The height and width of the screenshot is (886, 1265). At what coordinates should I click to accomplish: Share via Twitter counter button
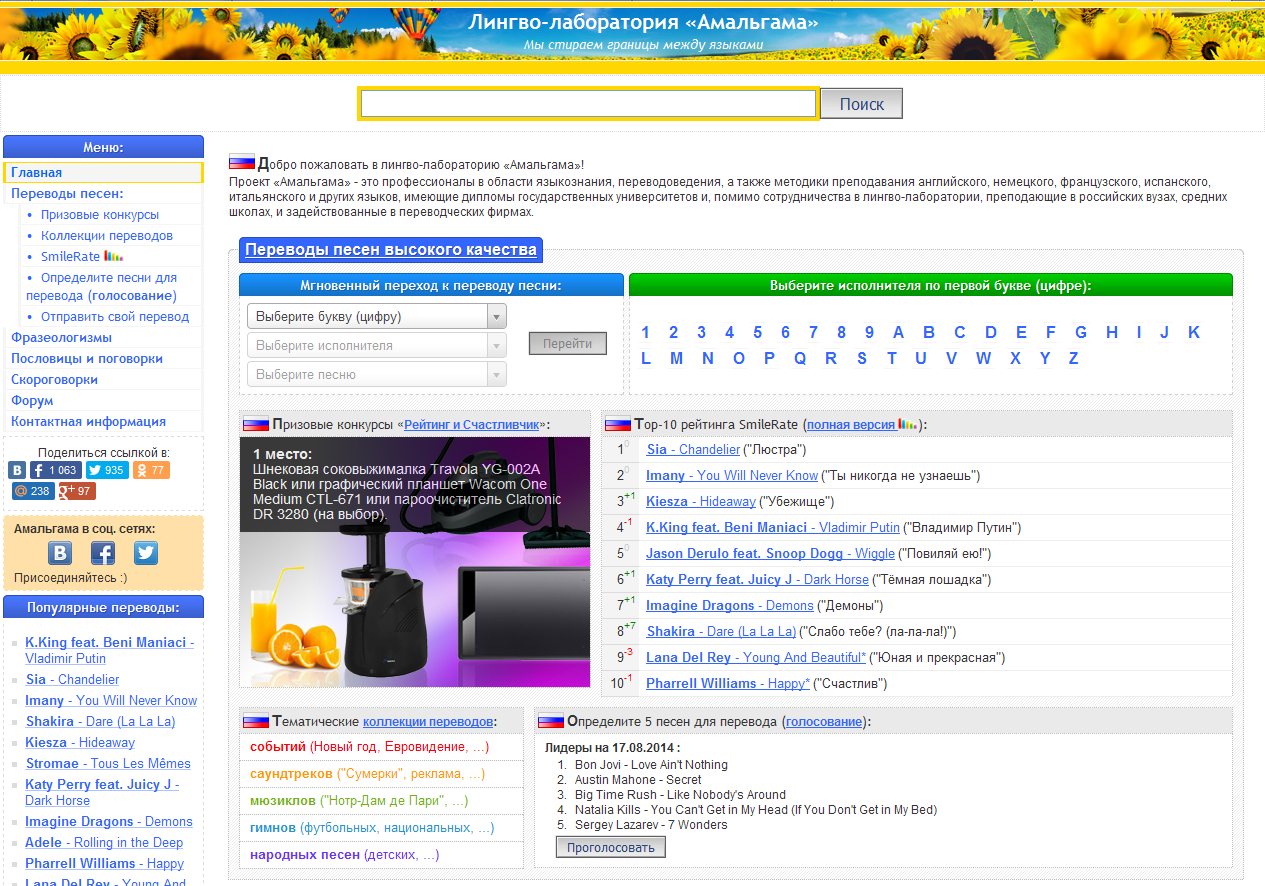[x=106, y=470]
